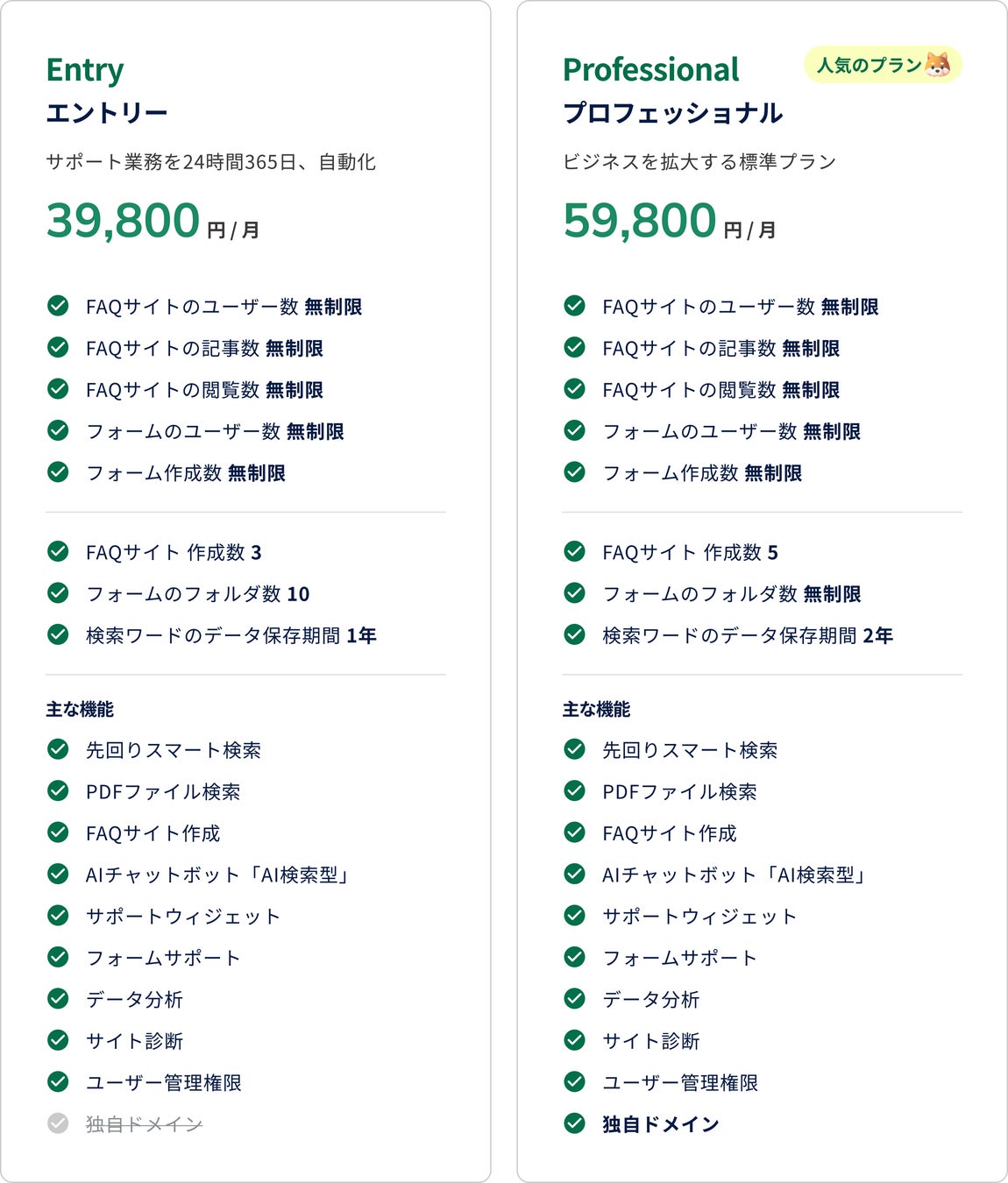
Task: Click check icon for Professional データ分析
Action: [x=575, y=999]
